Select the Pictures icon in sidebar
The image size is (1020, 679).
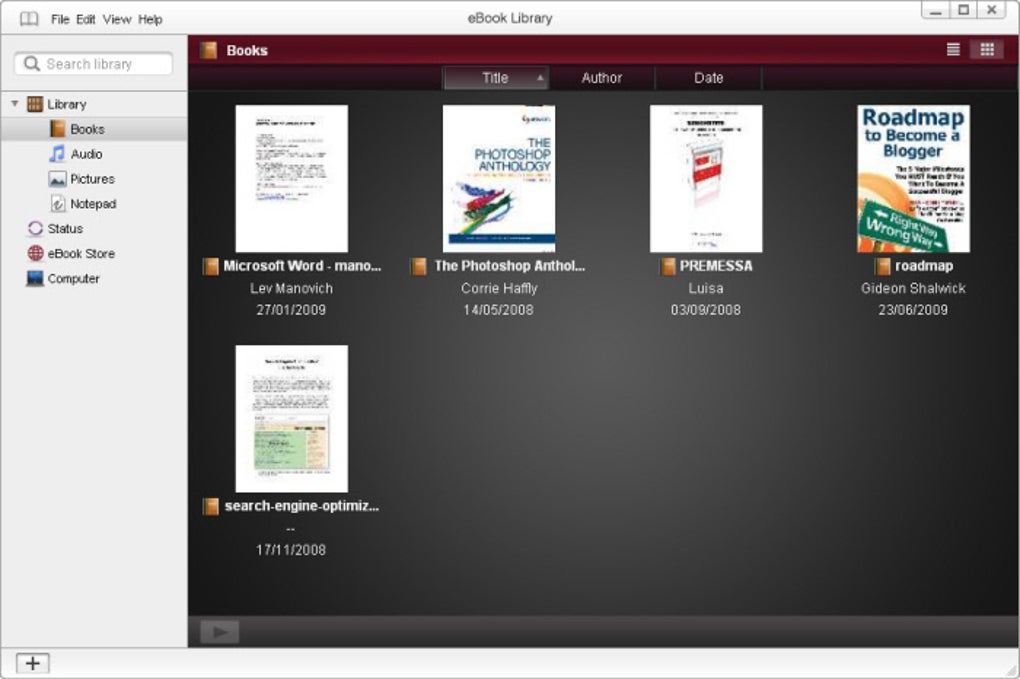click(x=57, y=179)
